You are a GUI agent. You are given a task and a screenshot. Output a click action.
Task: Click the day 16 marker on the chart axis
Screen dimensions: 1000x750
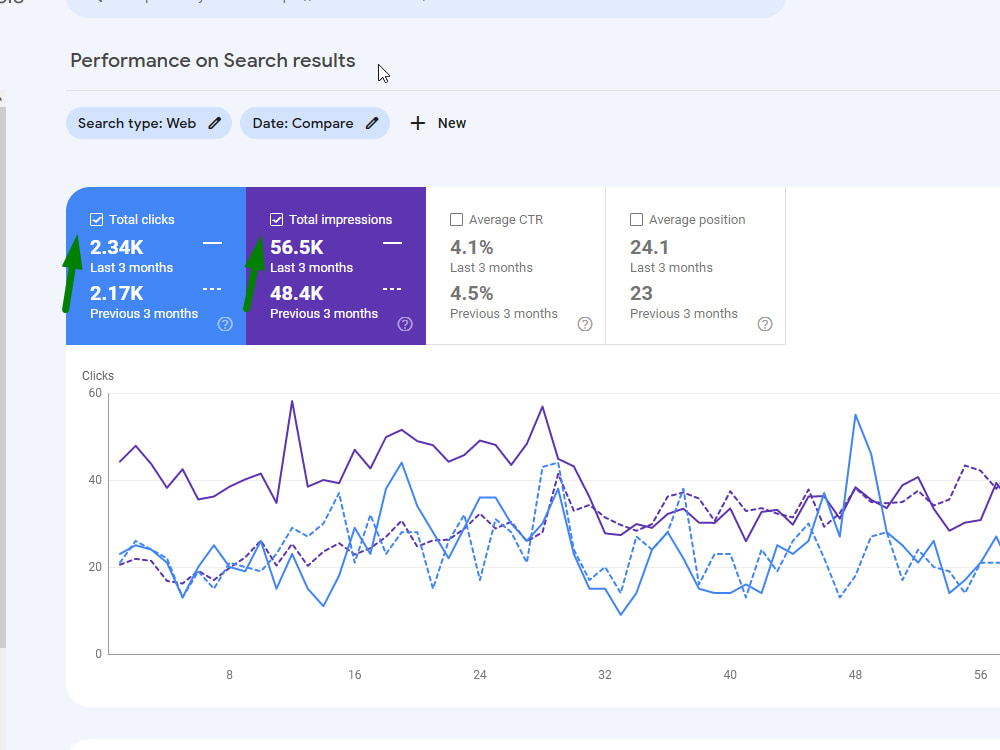pos(355,675)
